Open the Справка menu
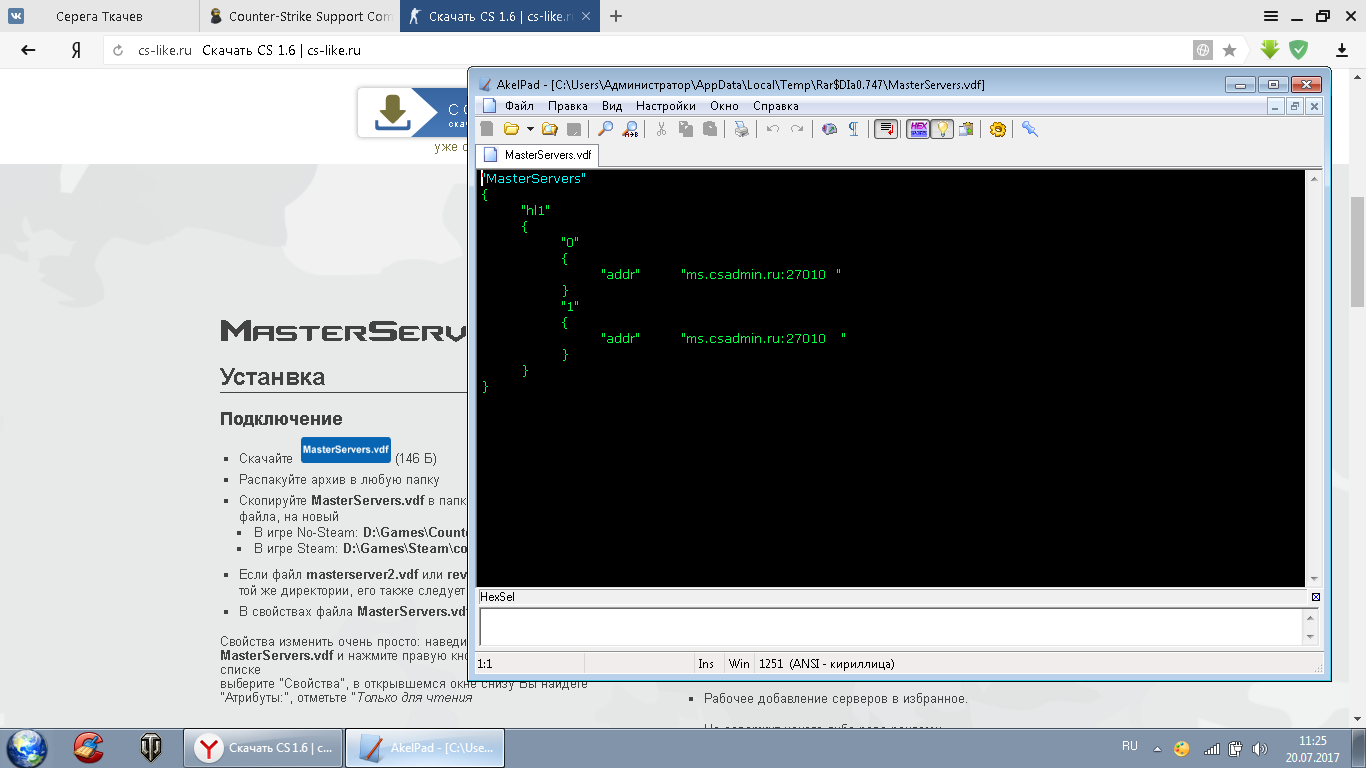The image size is (1366, 768). [776, 106]
